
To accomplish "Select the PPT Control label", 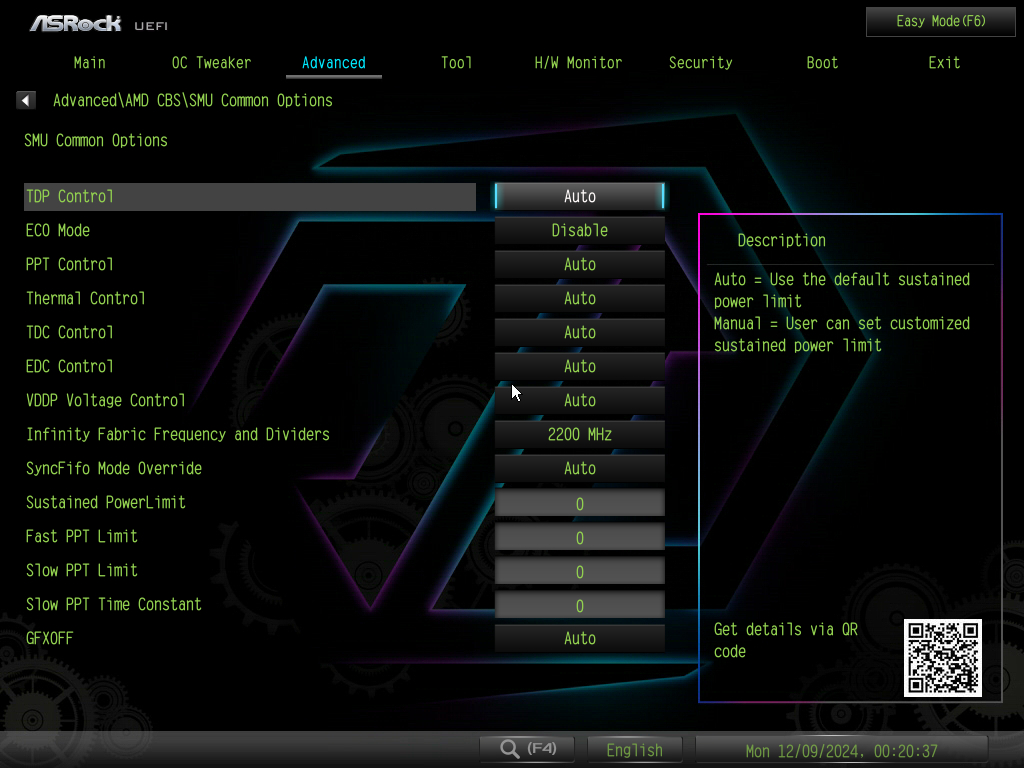I will tap(69, 264).
